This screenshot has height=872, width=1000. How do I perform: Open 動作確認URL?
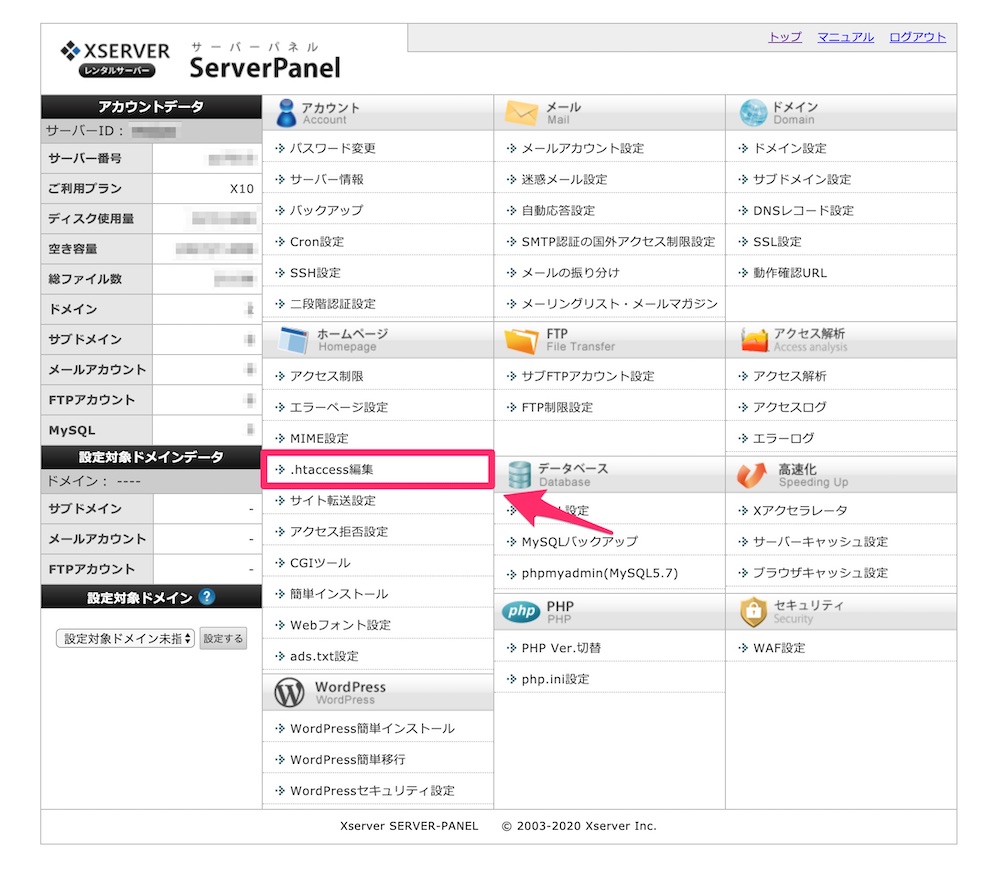click(x=790, y=272)
